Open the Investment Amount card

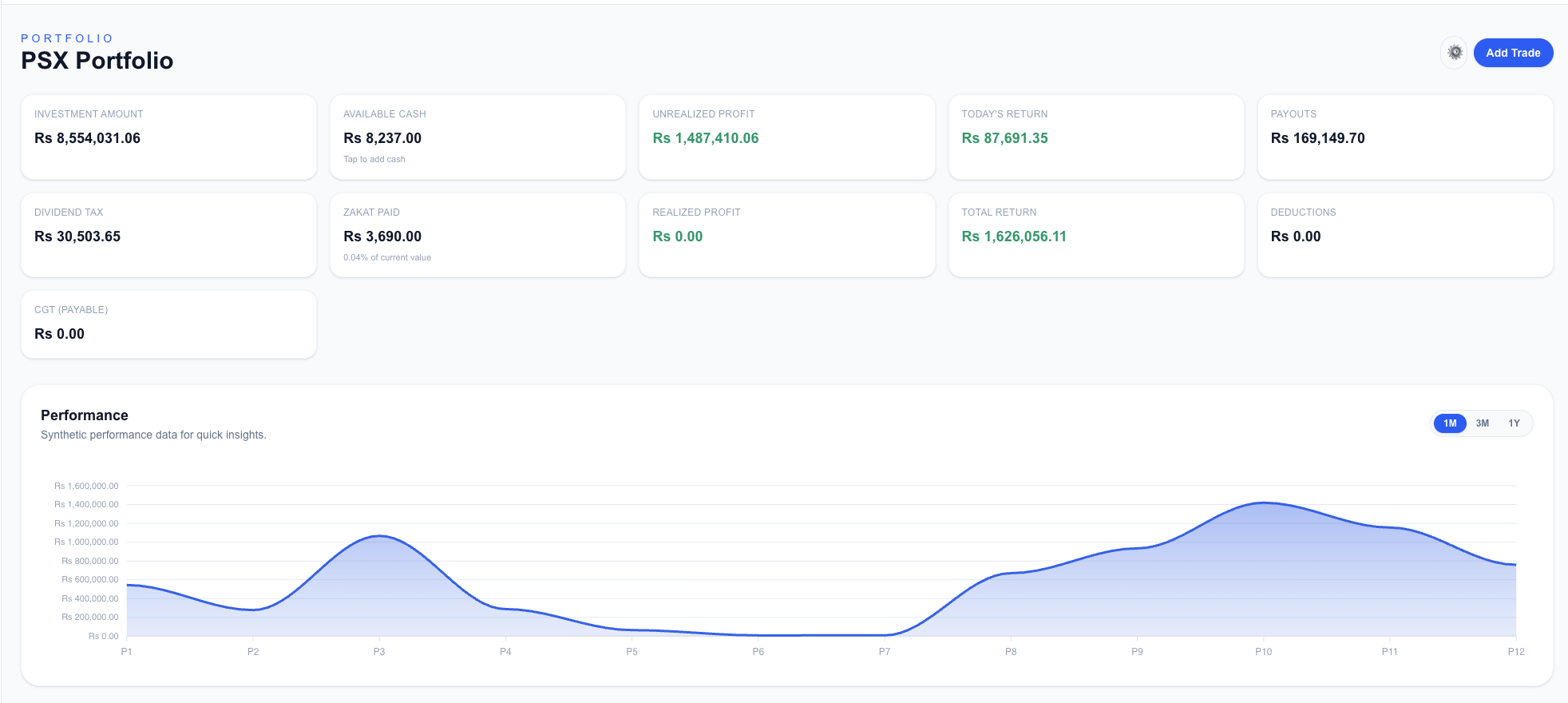pos(168,137)
